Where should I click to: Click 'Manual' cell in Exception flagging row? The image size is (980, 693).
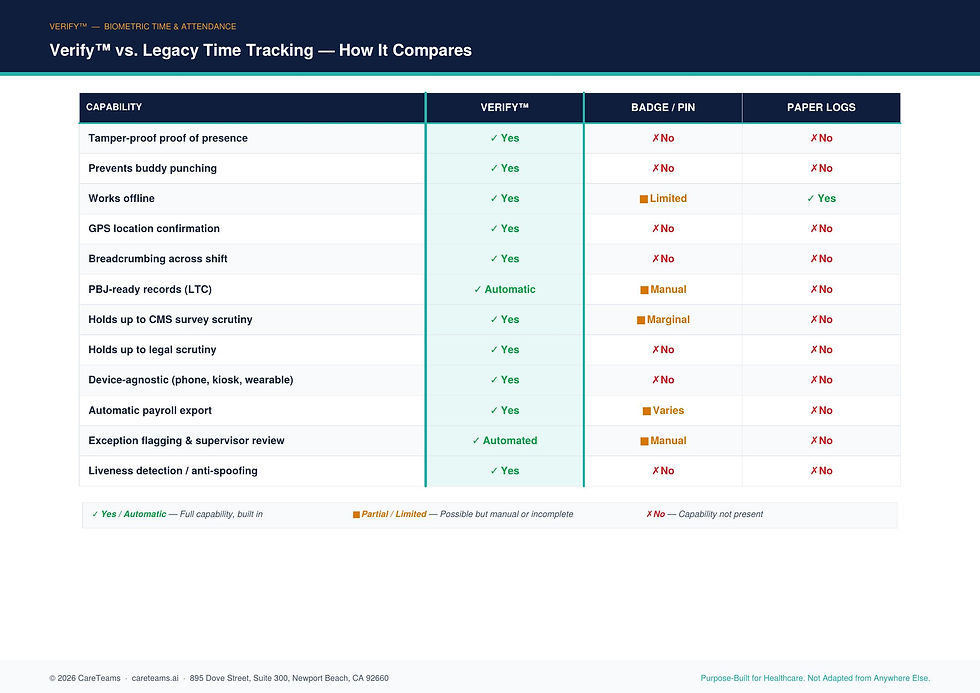(x=663, y=441)
